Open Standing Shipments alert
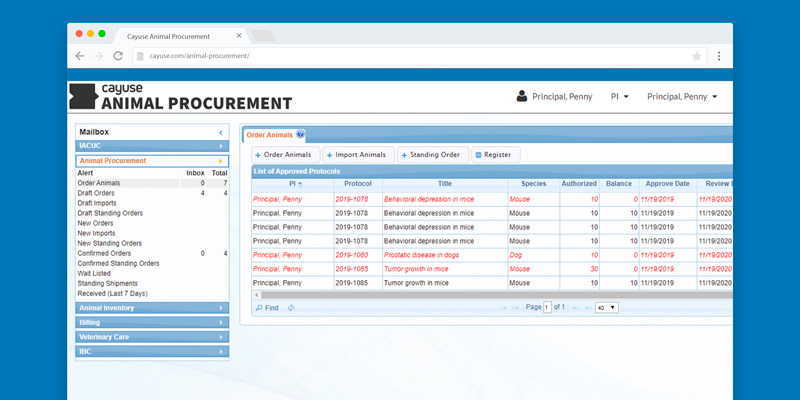800x400 pixels. click(108, 284)
